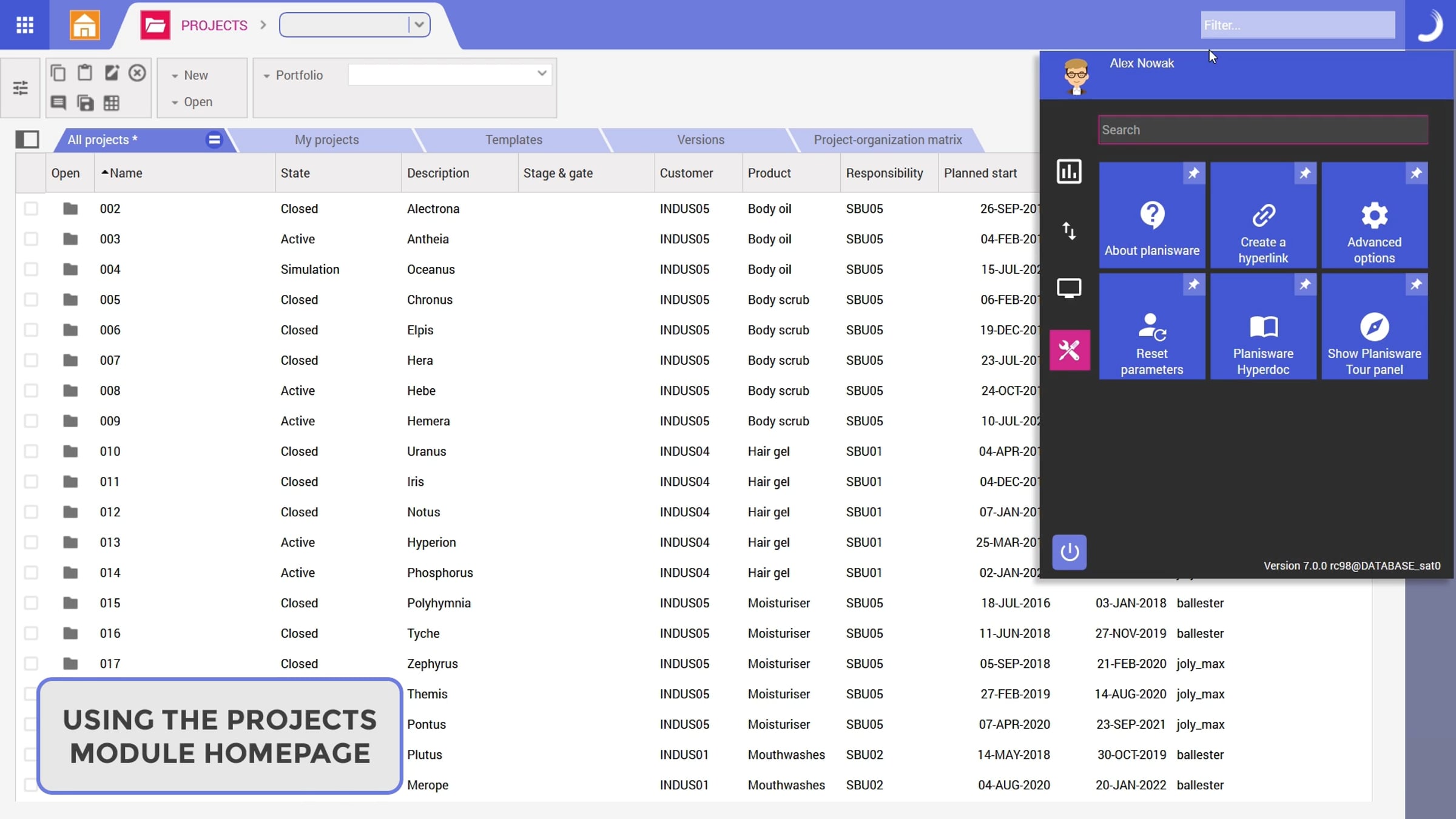Screen dimensions: 1456x819
Task: Tick the checkbox for project 005
Action: pyautogui.click(x=31, y=300)
